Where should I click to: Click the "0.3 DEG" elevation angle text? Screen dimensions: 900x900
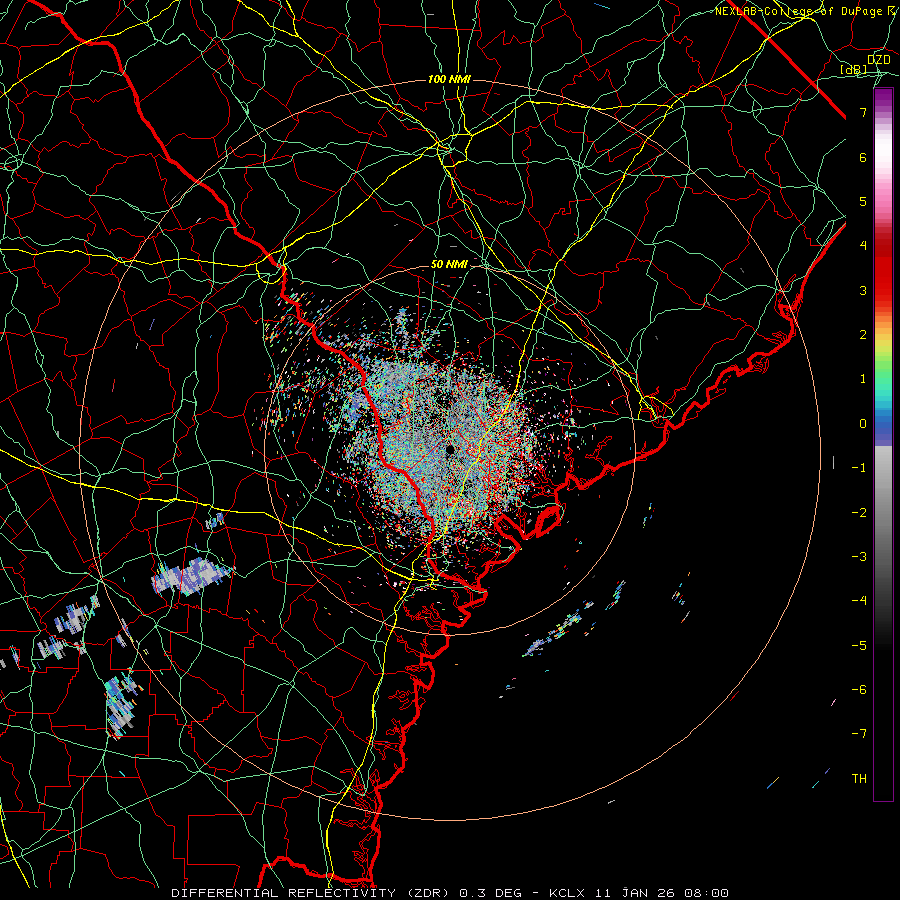(x=490, y=893)
